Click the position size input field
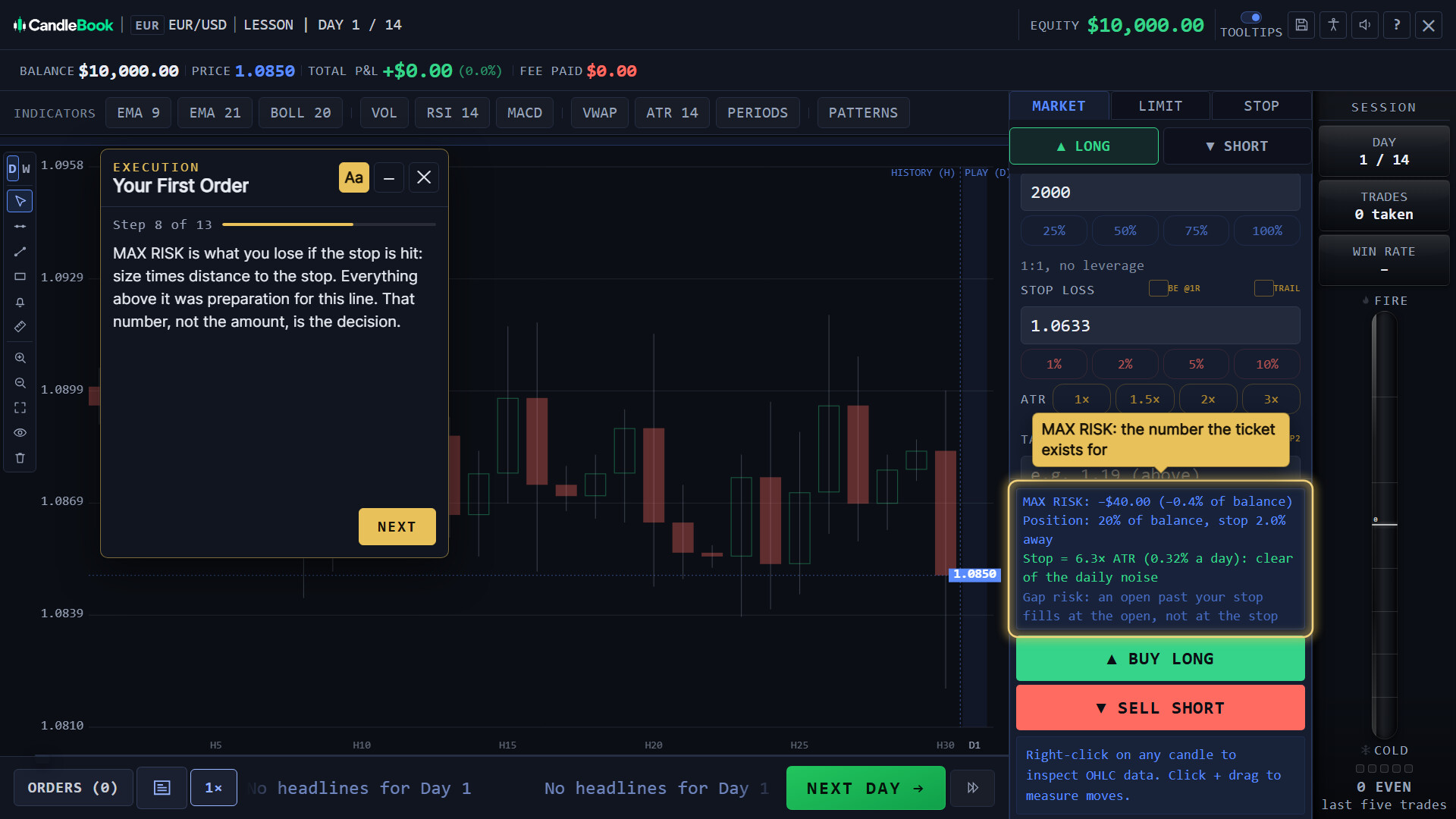 coord(1160,193)
